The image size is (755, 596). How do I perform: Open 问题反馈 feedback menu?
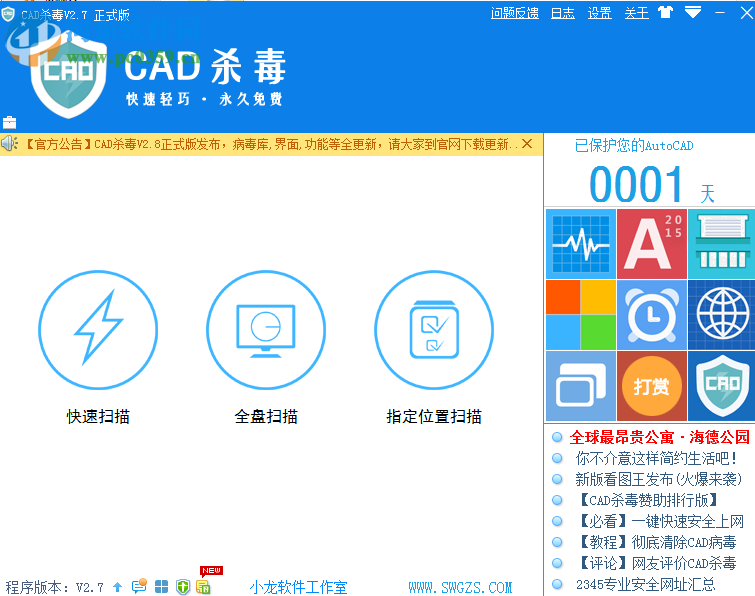pos(515,13)
